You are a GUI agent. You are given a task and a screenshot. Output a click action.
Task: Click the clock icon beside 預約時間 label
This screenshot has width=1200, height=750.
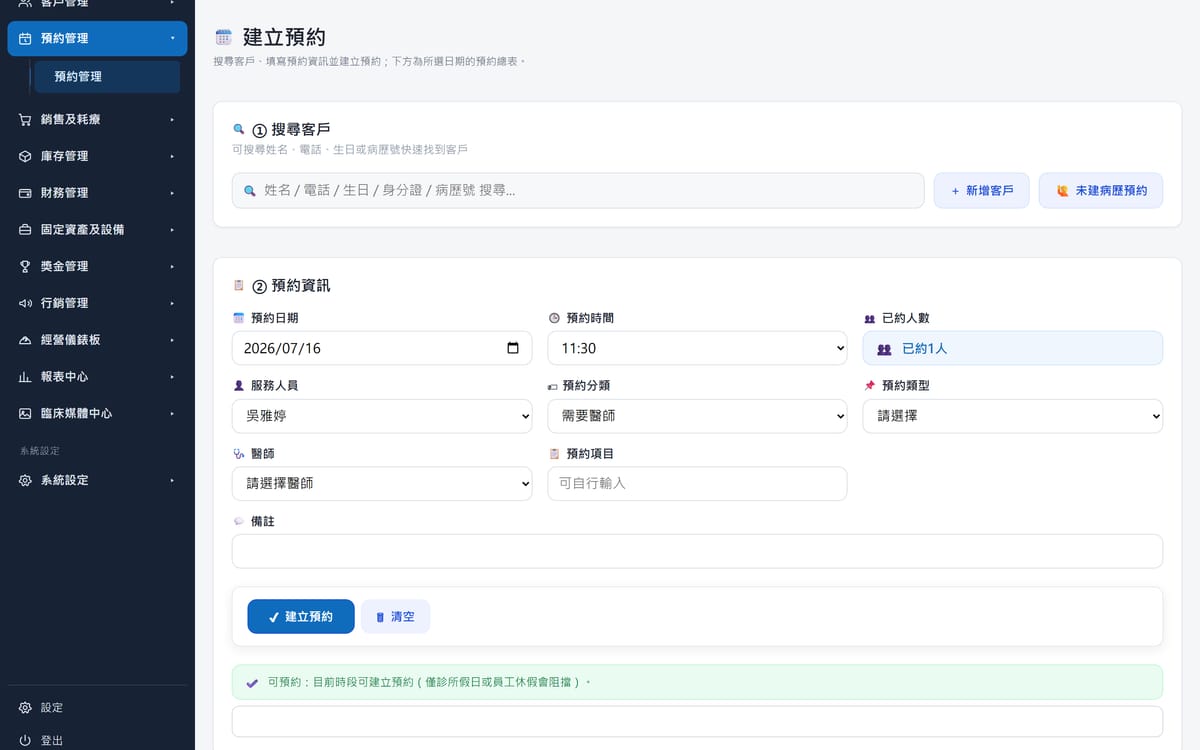tap(554, 318)
